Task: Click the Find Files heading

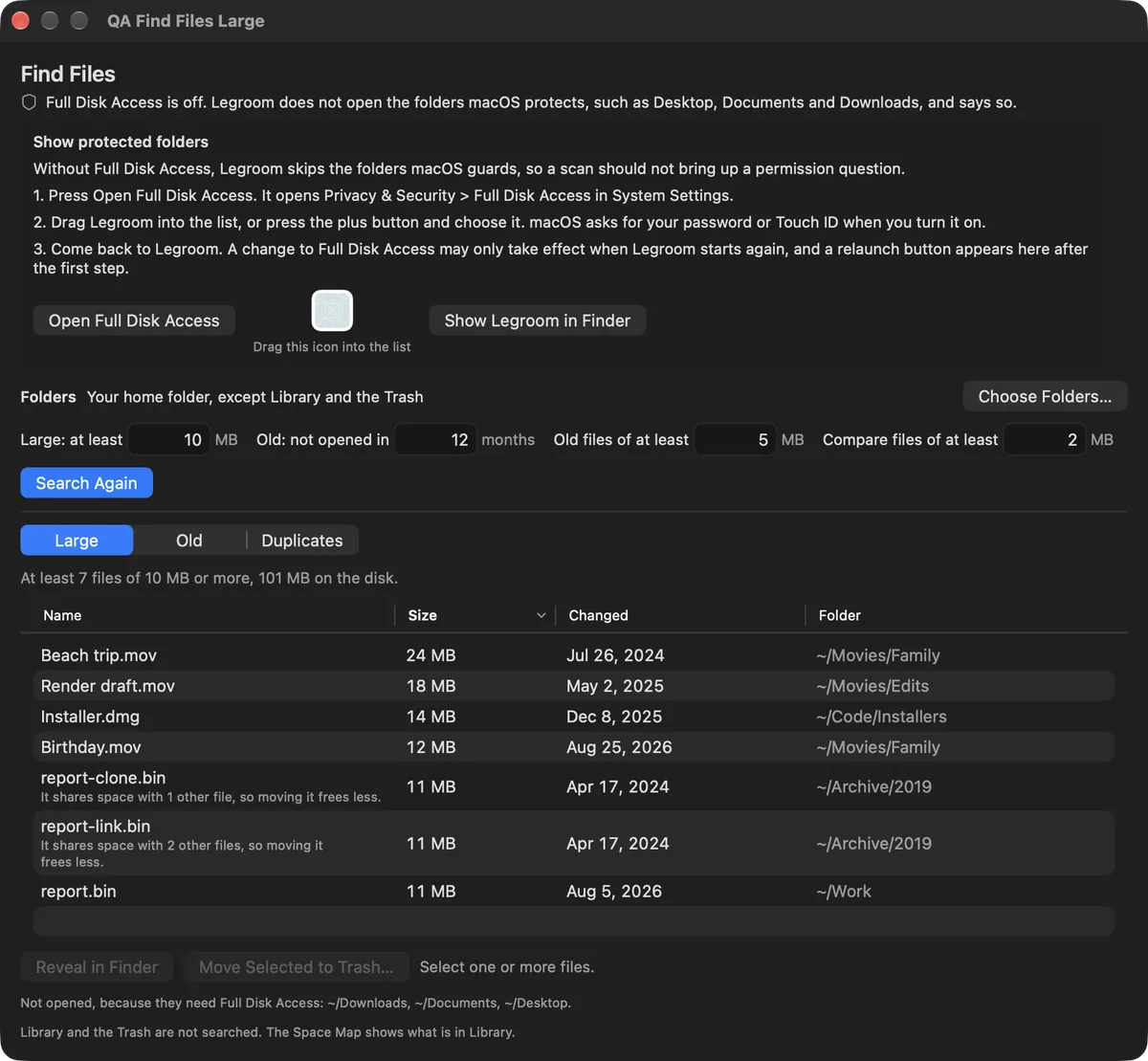Action: [68, 74]
